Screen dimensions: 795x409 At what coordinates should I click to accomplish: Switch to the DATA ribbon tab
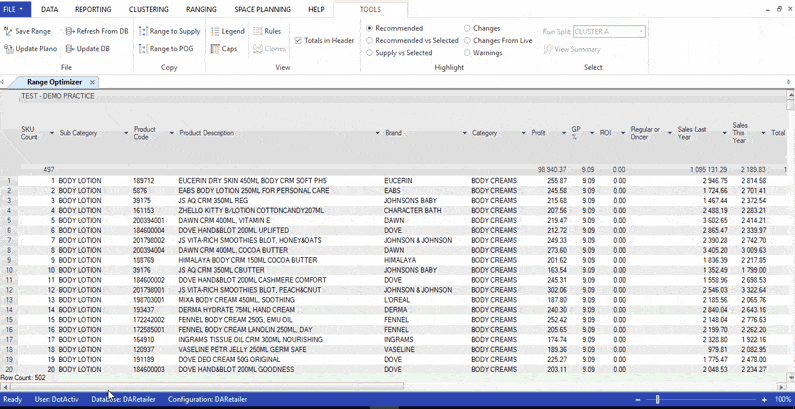click(x=49, y=9)
